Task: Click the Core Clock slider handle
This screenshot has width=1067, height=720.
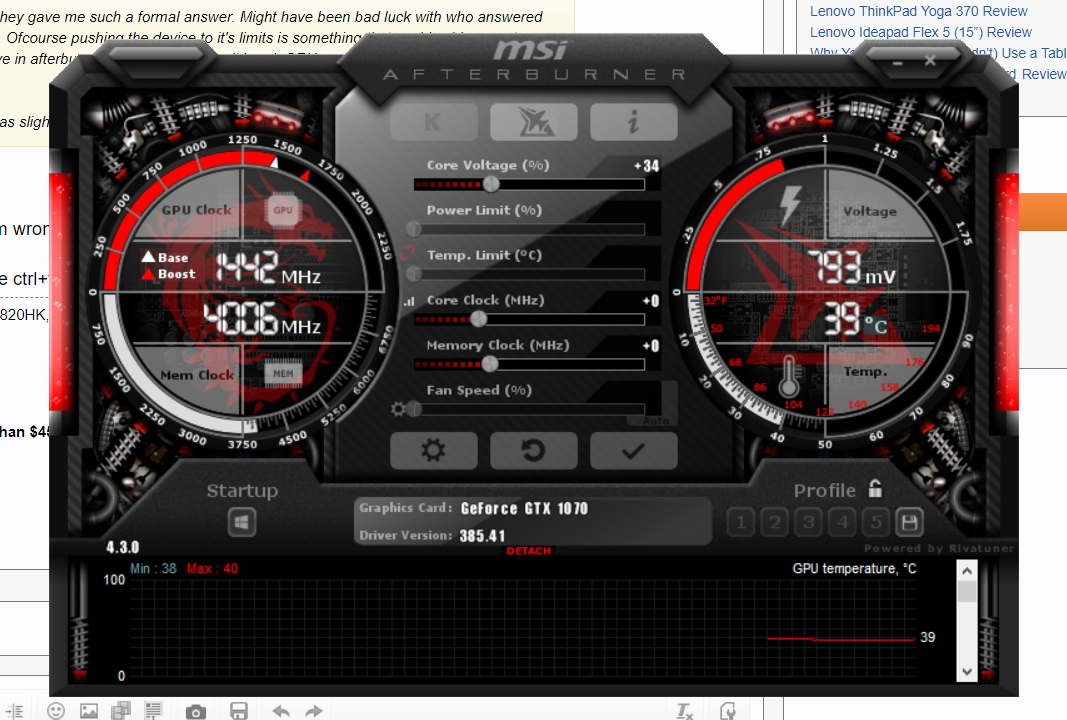Action: (x=479, y=319)
